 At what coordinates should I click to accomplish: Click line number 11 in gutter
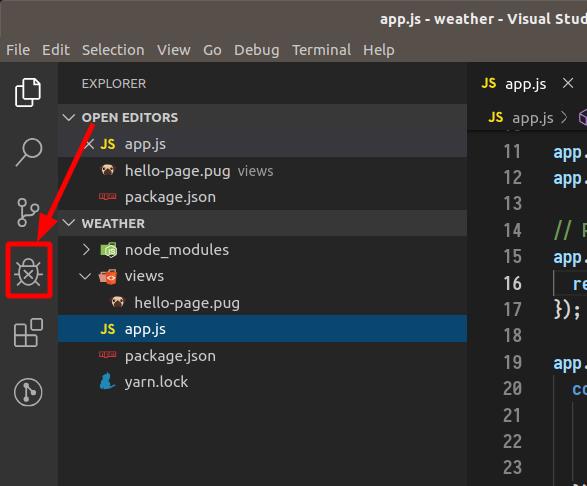pyautogui.click(x=513, y=152)
